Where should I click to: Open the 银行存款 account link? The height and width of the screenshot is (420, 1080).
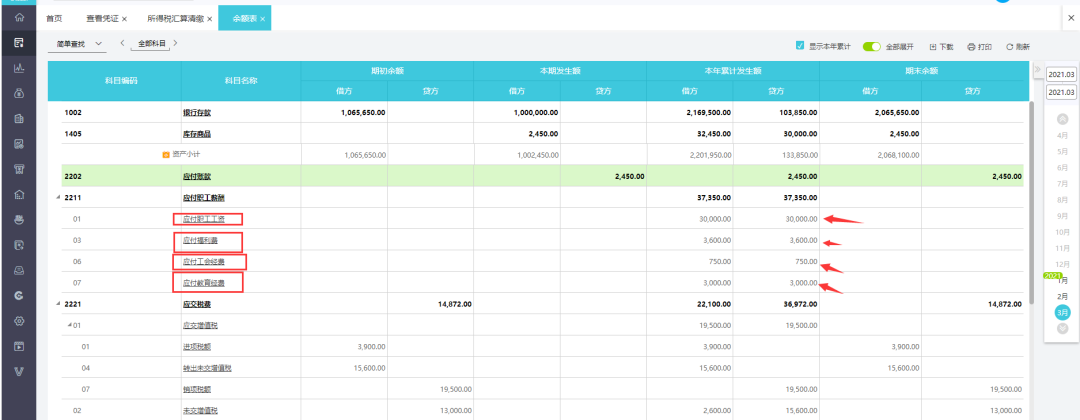coord(196,112)
